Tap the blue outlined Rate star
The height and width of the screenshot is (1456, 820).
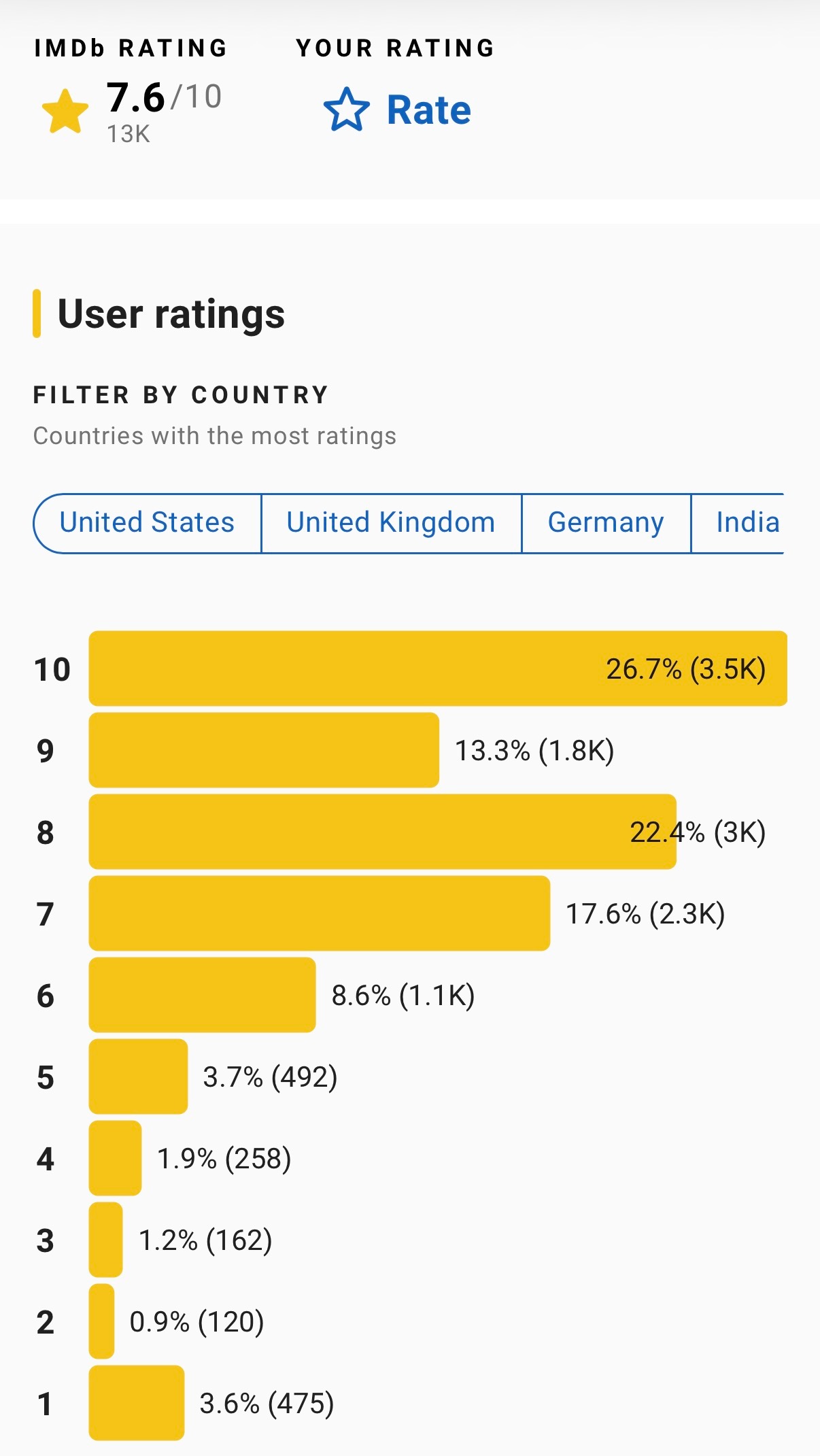pyautogui.click(x=347, y=110)
